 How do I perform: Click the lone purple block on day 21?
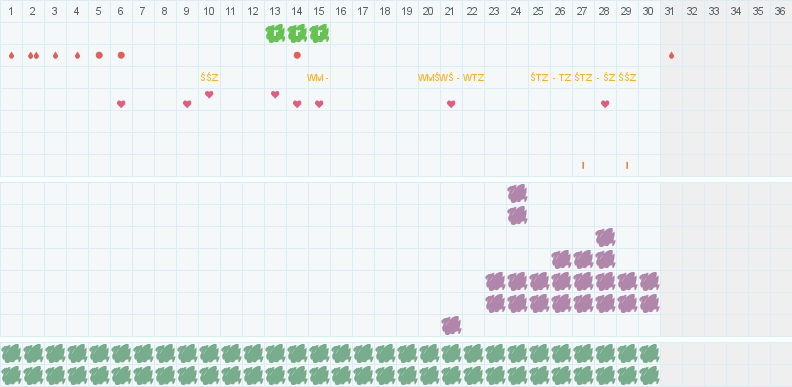(452, 326)
